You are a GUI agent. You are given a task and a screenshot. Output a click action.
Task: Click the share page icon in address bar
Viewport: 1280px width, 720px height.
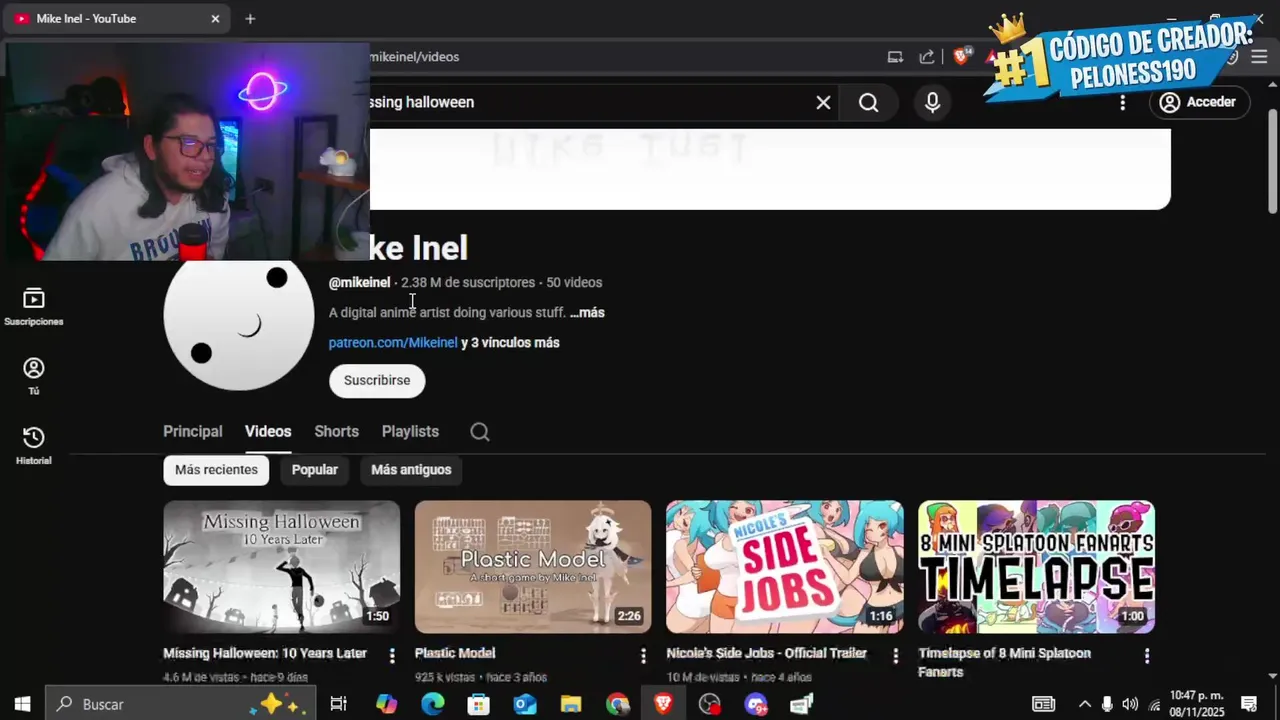tap(927, 57)
